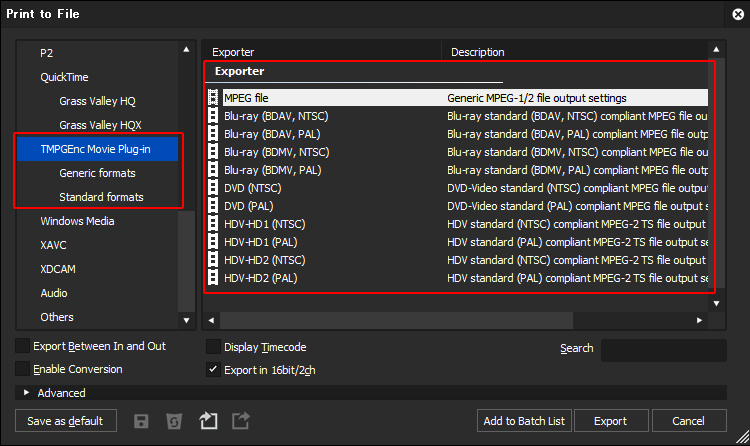
Task: Click the Add to Batch List button
Action: (524, 421)
